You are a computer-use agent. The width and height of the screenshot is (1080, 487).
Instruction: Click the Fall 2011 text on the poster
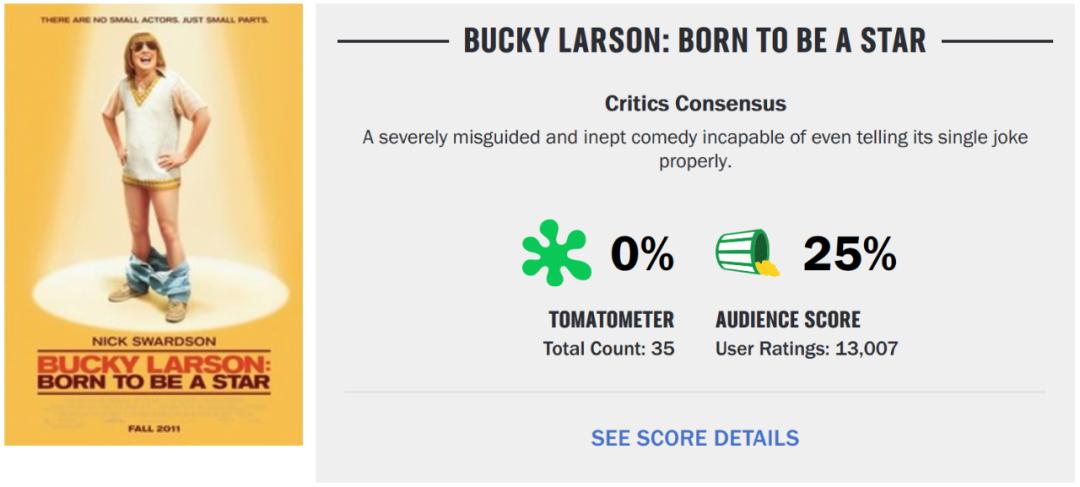[x=152, y=430]
